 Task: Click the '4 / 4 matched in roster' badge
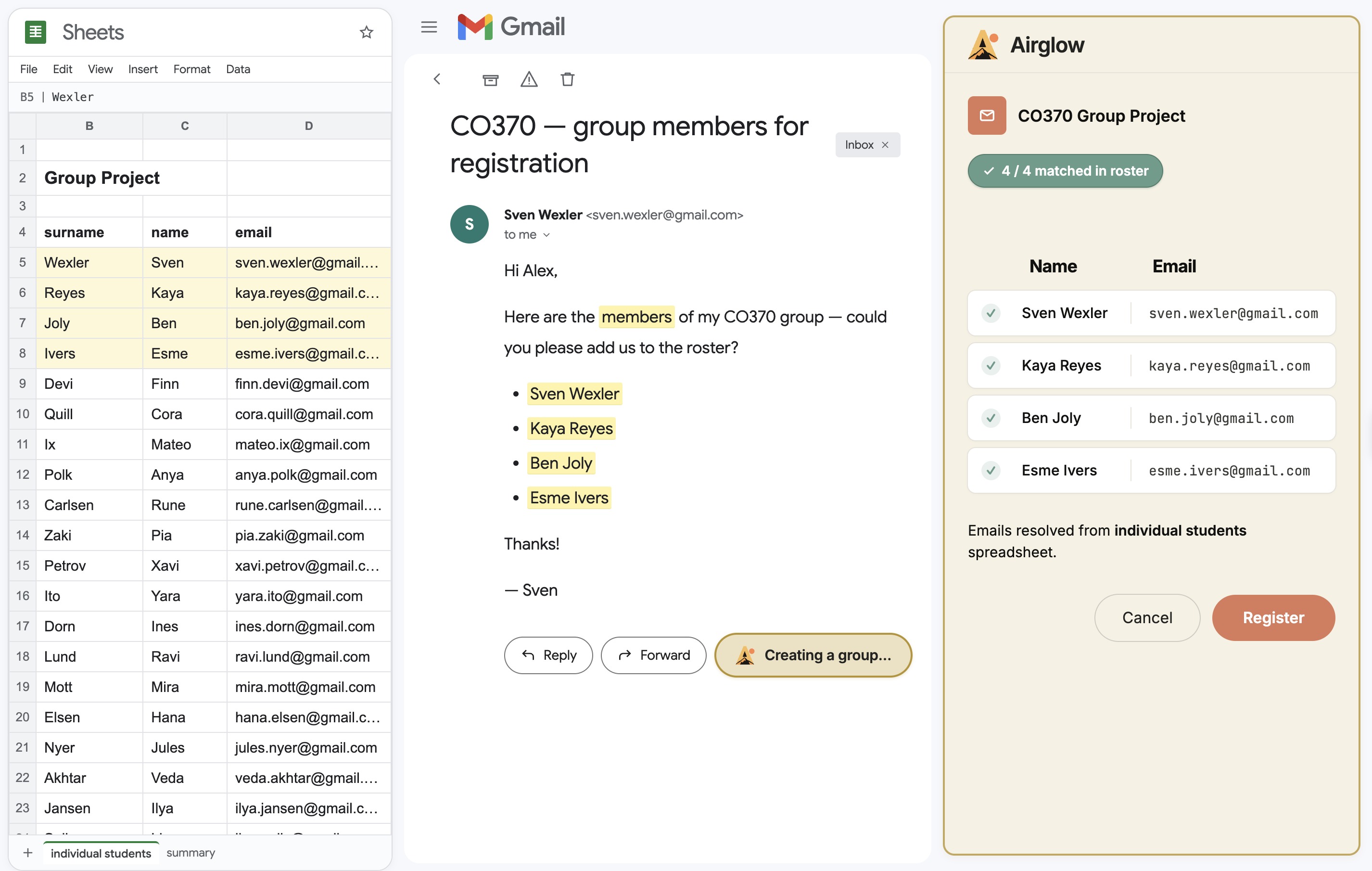[1065, 170]
